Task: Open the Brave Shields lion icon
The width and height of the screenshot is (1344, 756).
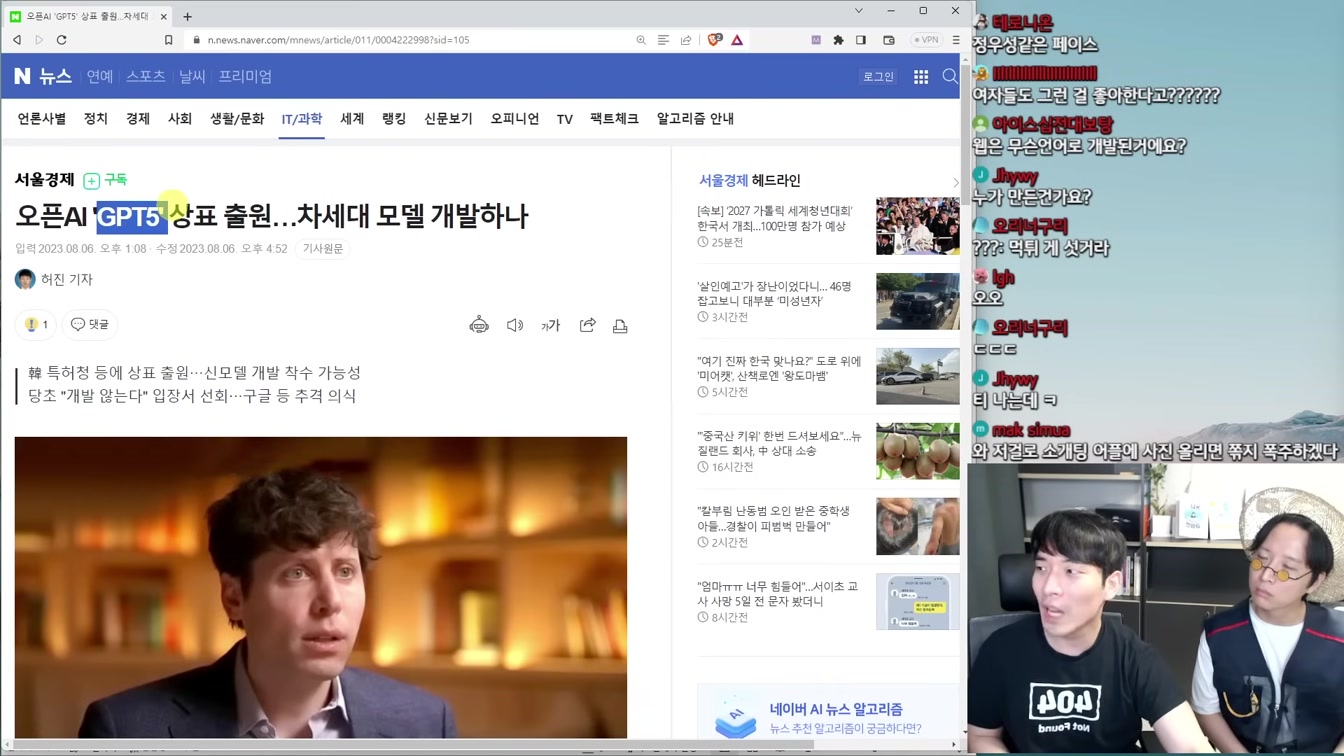Action: (x=714, y=40)
